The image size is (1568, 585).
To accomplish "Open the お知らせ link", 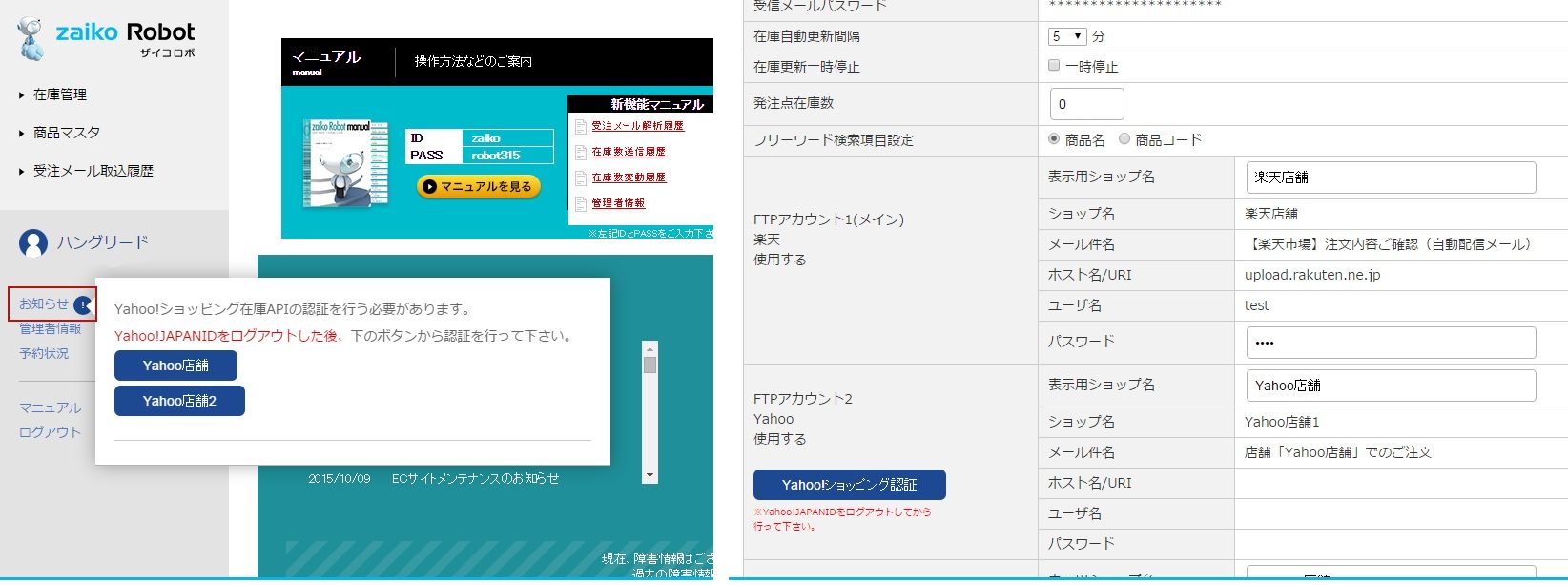I will 44,303.
